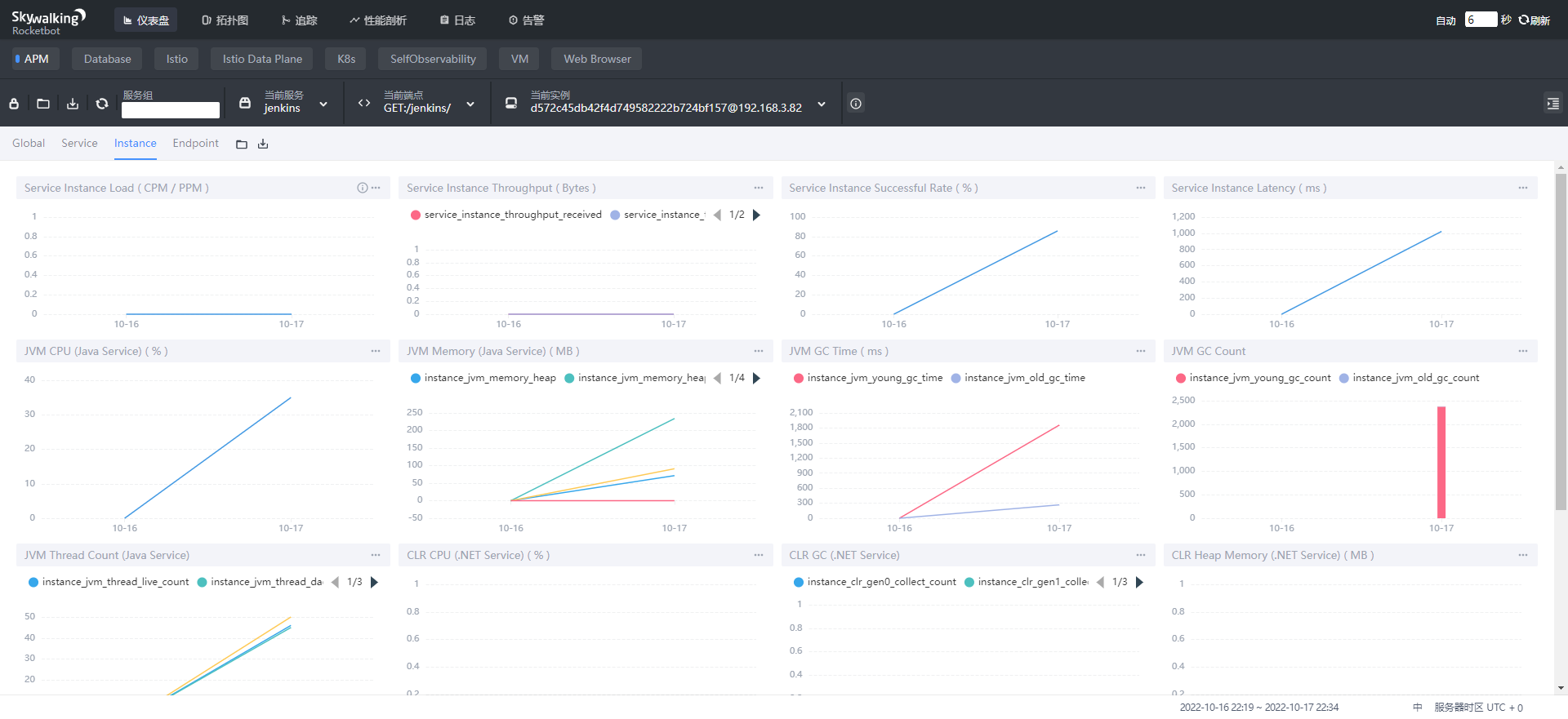The image size is (1568, 719).
Task: Click the reload dashboard icon
Action: click(x=102, y=104)
